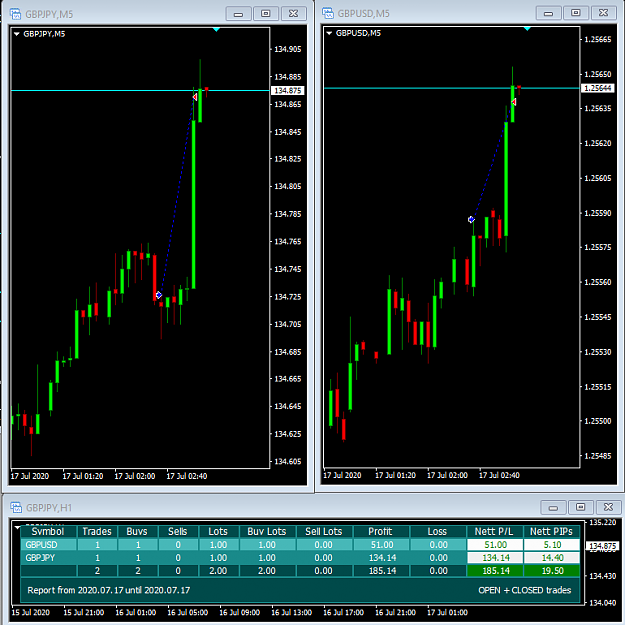Click cyan chart shift marker in GBPUSD,M5

(527, 29)
